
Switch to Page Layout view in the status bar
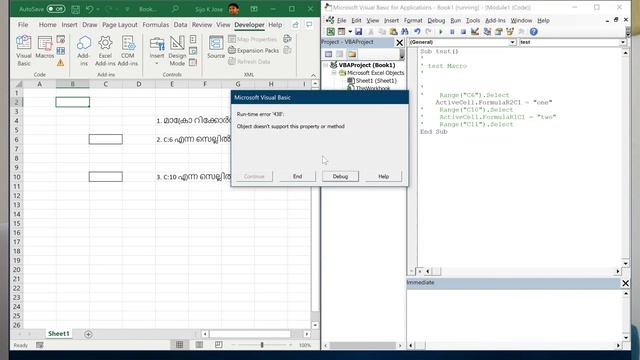pos(199,345)
